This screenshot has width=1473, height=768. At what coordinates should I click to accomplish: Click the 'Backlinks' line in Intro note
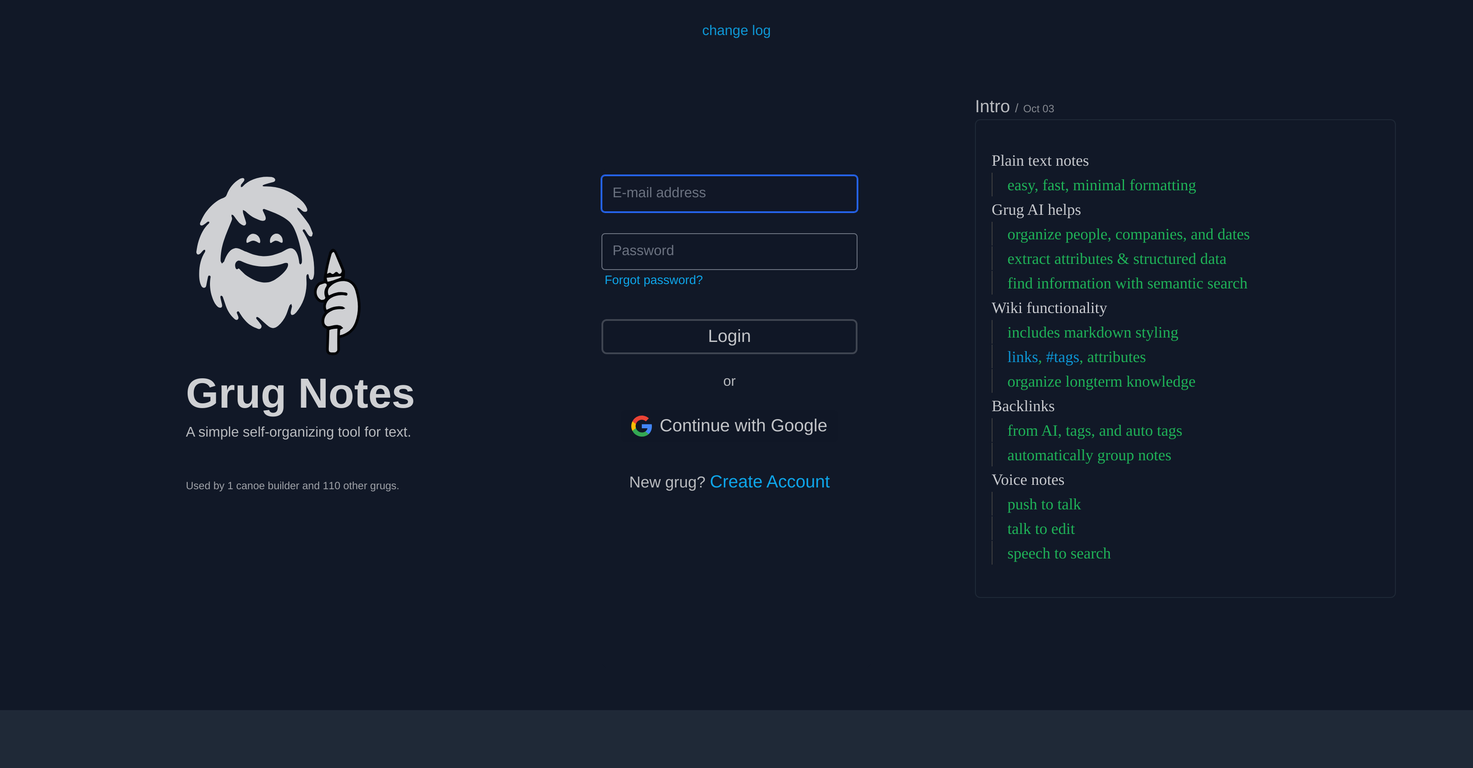[1023, 406]
